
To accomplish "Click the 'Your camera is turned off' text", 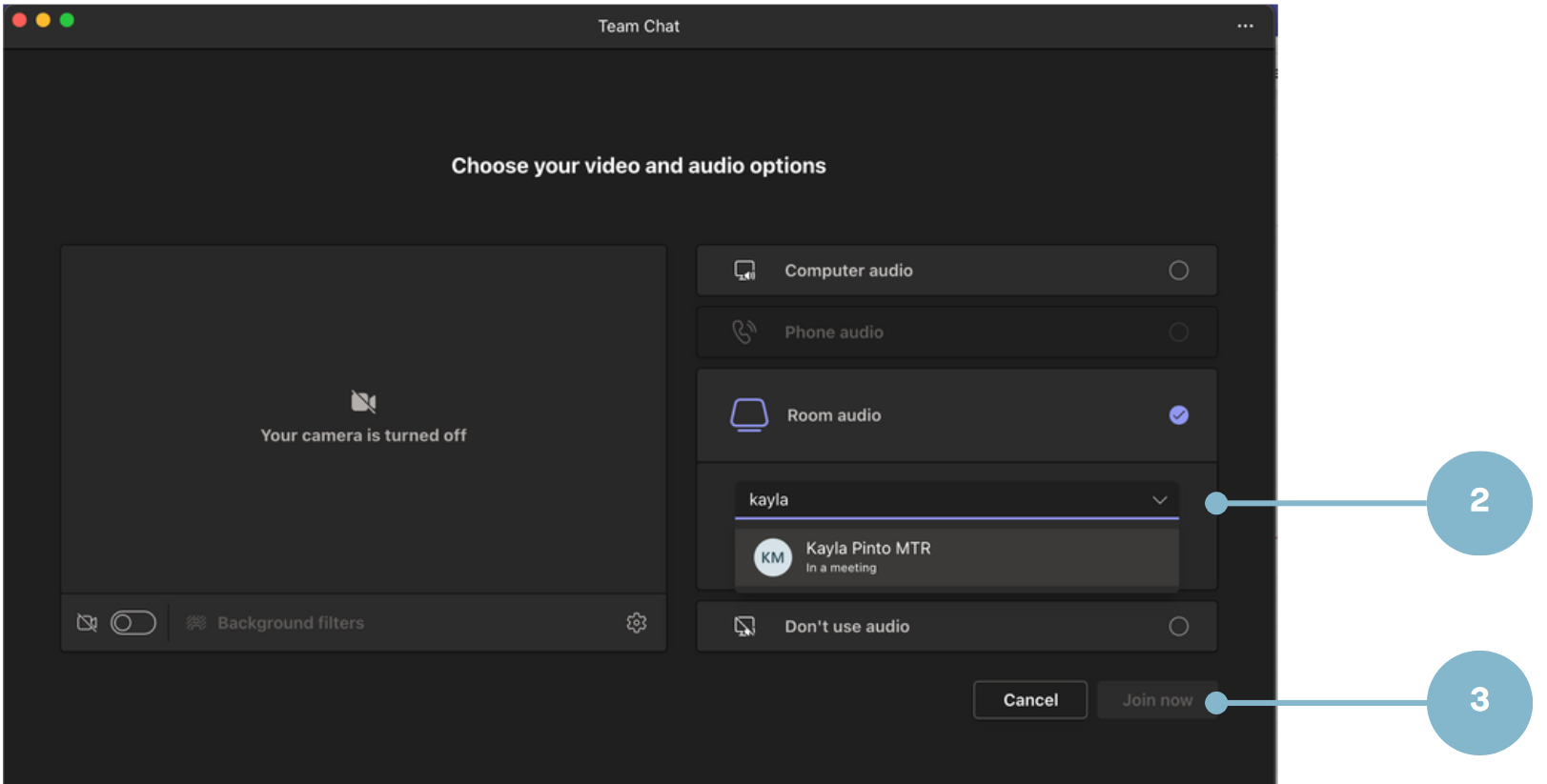I will (x=363, y=435).
